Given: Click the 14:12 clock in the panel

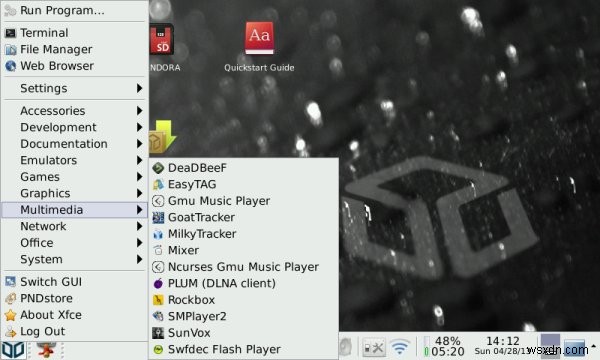Looking at the screenshot, I should pos(502,341).
